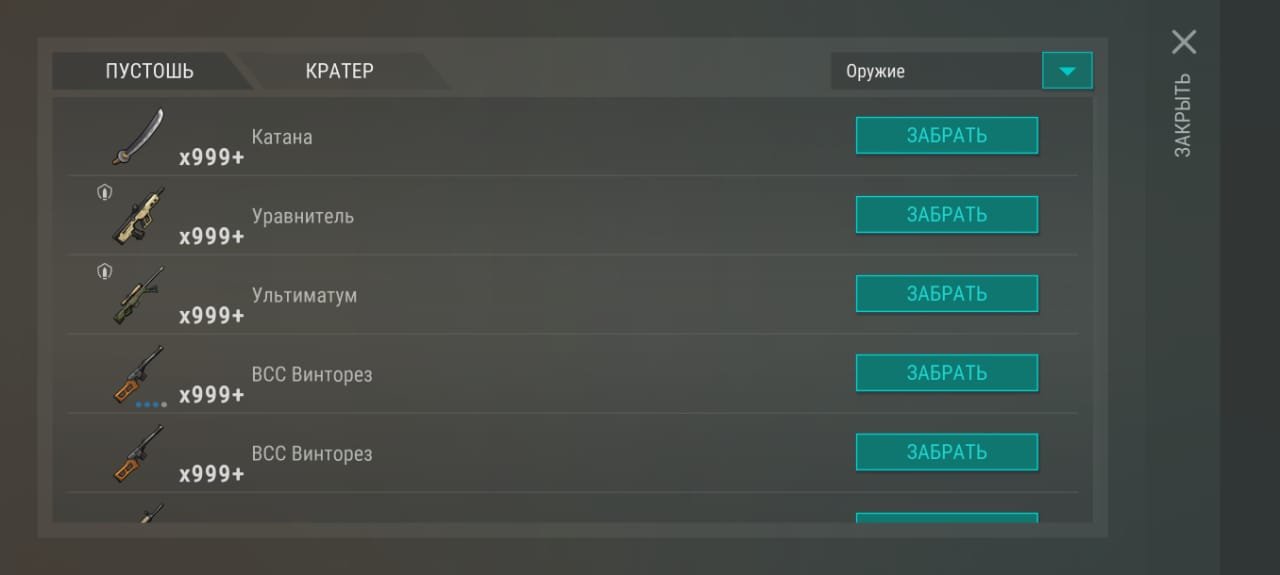The width and height of the screenshot is (1280, 575).
Task: Click the X close icon
Action: [x=1184, y=42]
